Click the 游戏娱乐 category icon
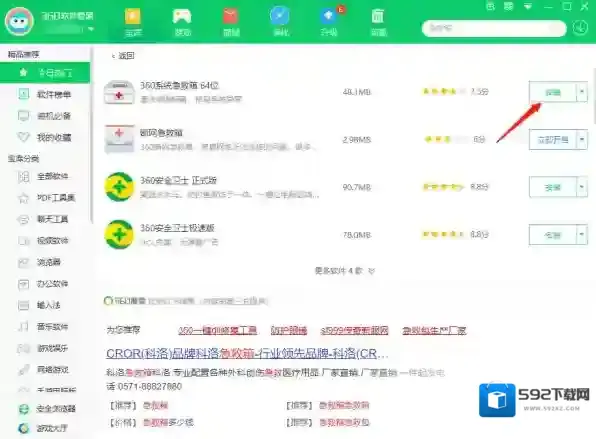This screenshot has height=439, width=596. click(x=24, y=348)
